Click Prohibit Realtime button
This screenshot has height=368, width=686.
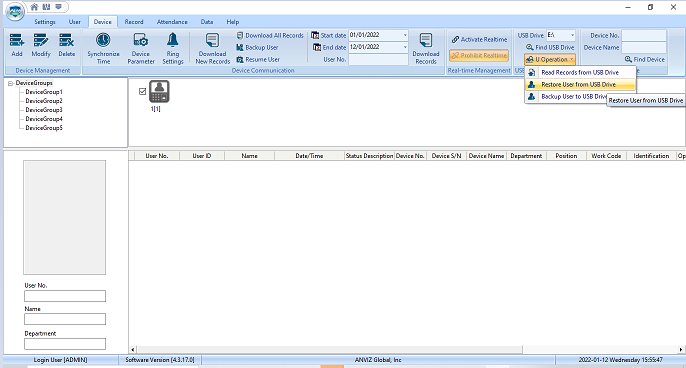point(479,56)
